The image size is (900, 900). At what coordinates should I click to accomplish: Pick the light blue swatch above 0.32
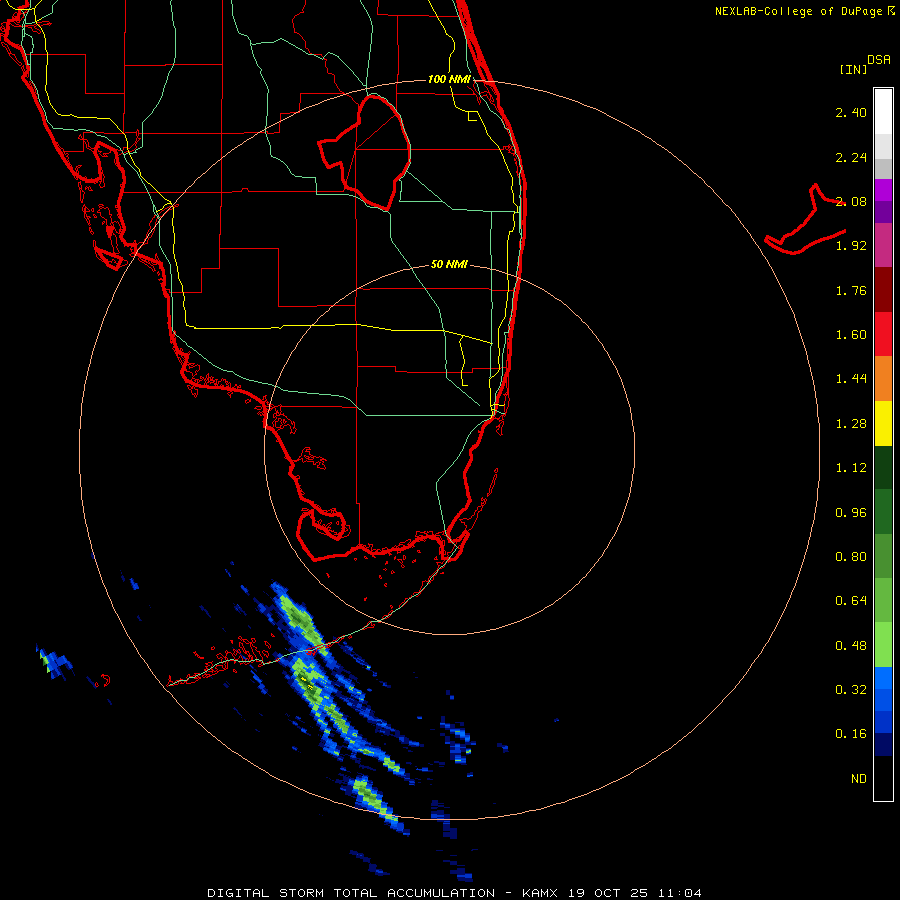(x=883, y=678)
